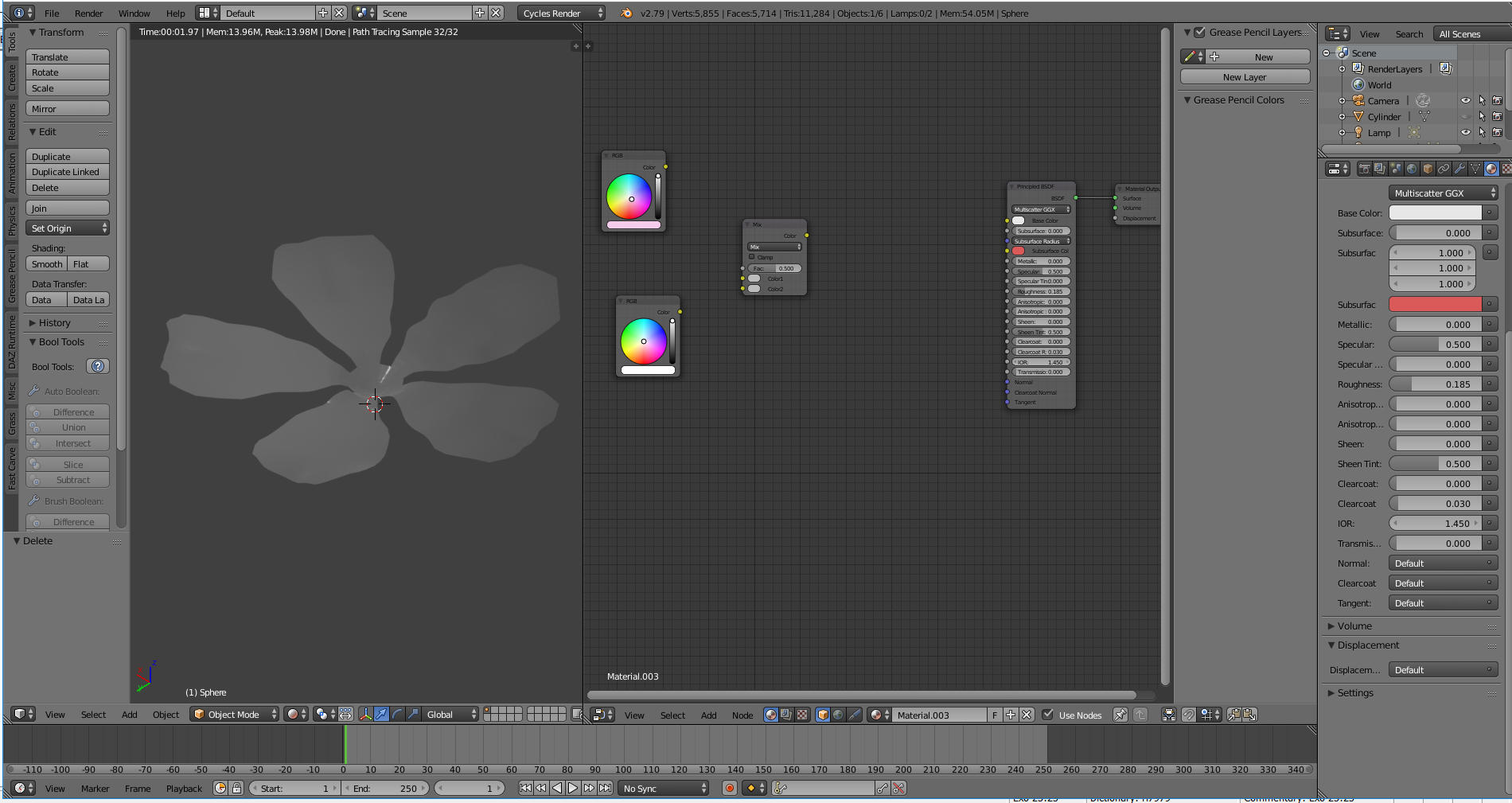Expand the Settings panel
This screenshot has width=1512, height=803.
[1354, 692]
